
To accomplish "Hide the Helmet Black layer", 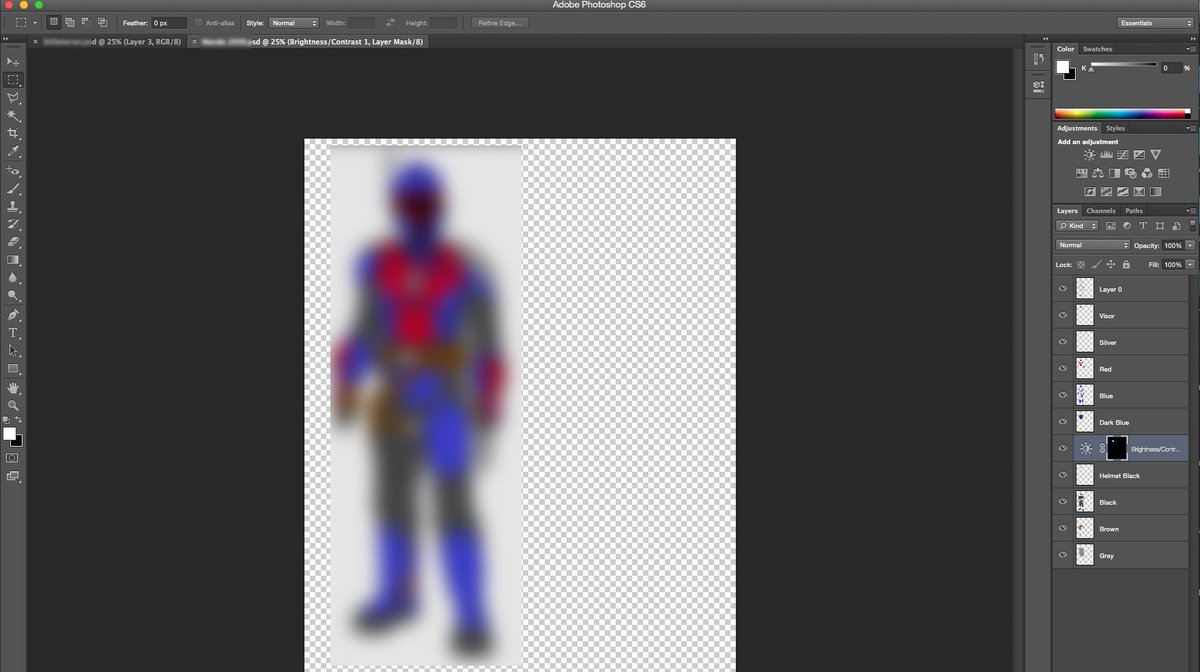I will point(1063,475).
